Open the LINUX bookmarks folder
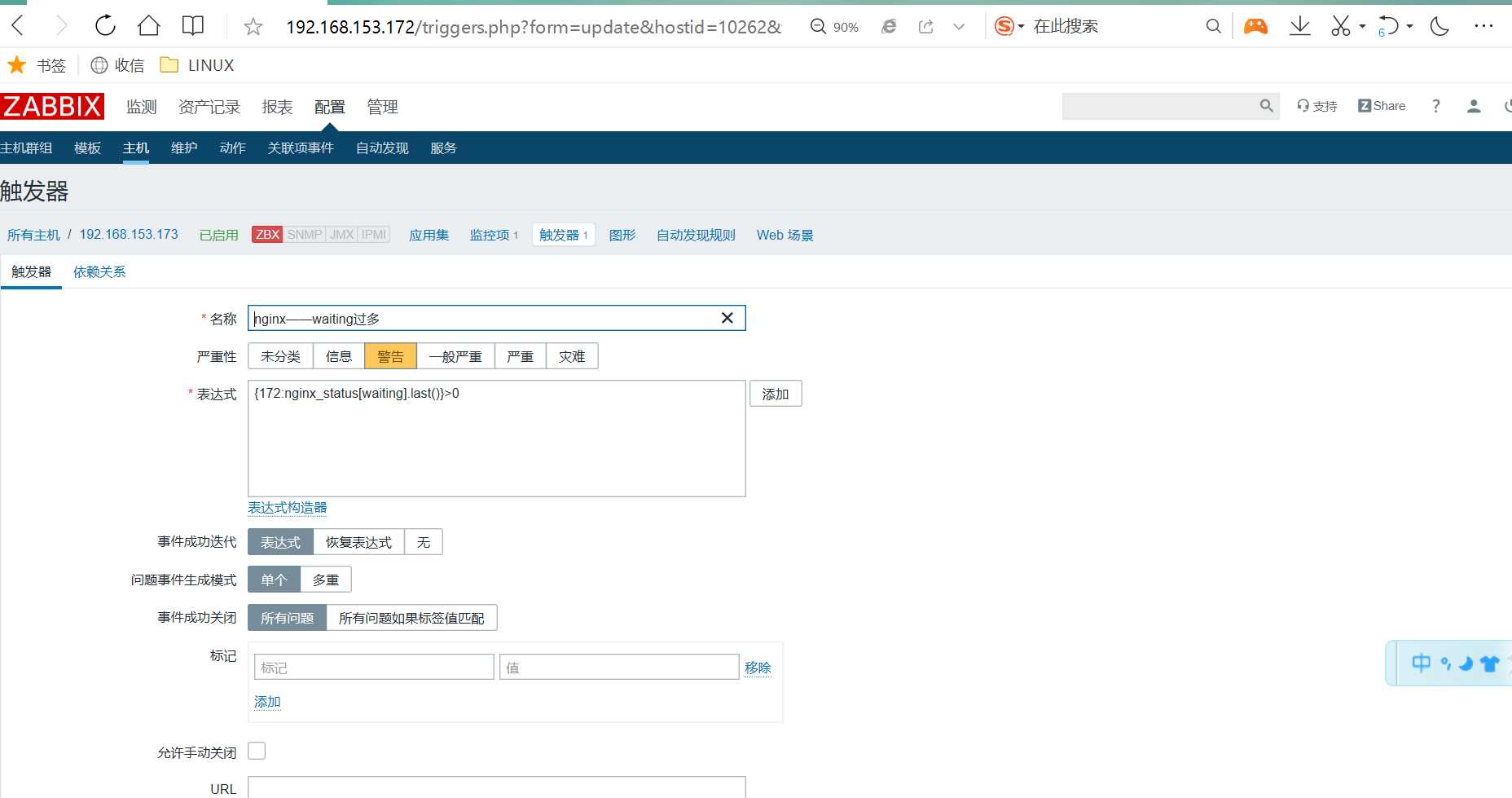 (x=197, y=65)
